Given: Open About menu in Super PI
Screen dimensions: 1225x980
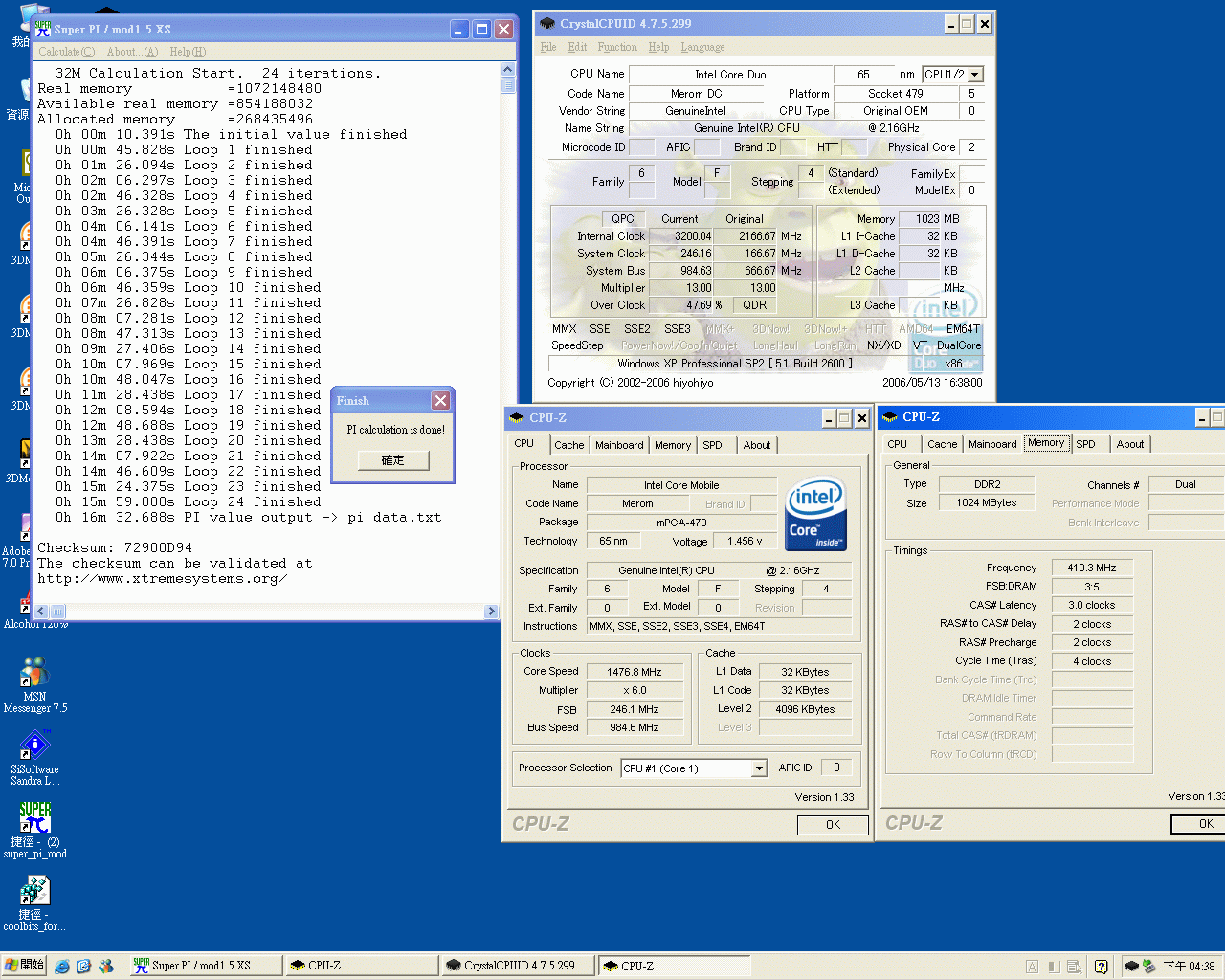Looking at the screenshot, I should tap(132, 52).
